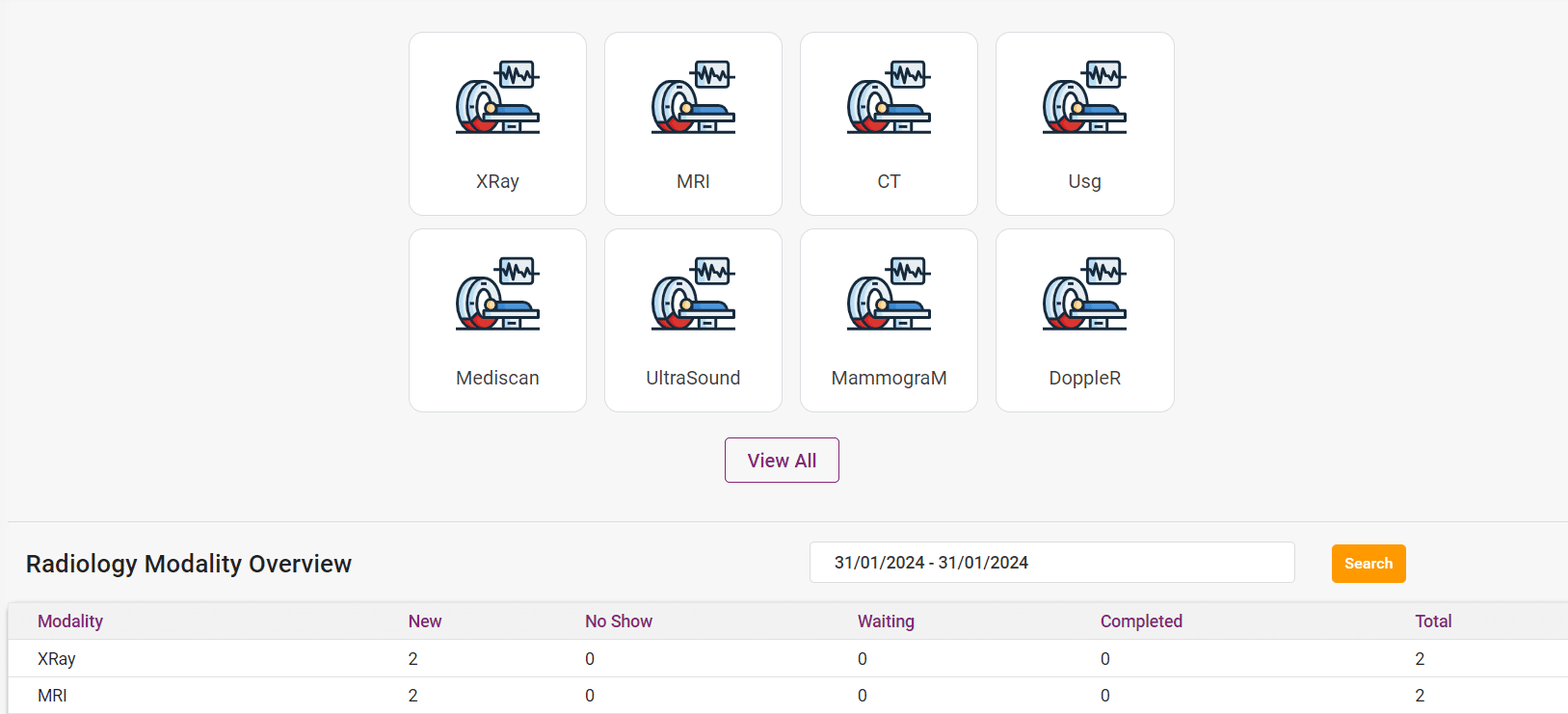The width and height of the screenshot is (1568, 714).
Task: Click the CT modality scanner icon
Action: pyautogui.click(x=889, y=98)
